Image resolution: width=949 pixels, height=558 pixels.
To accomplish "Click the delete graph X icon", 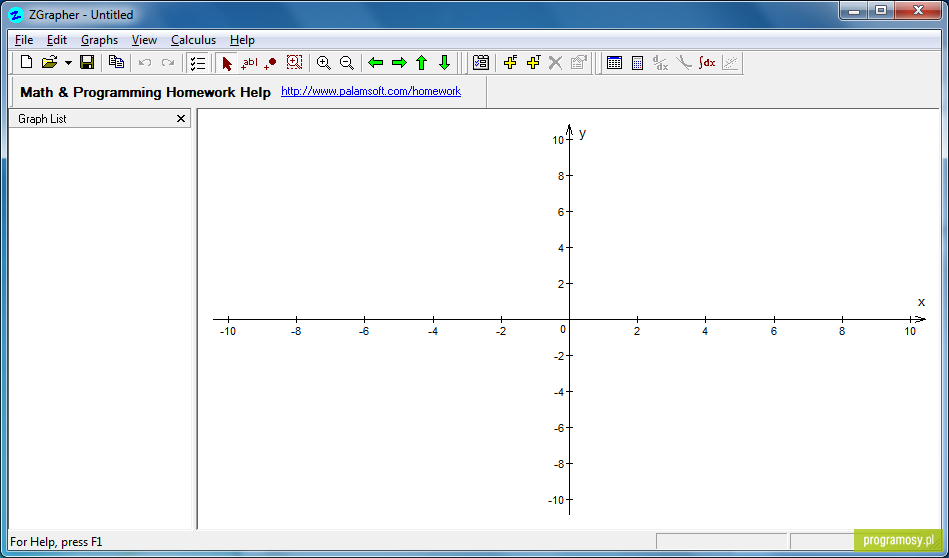I will (556, 62).
